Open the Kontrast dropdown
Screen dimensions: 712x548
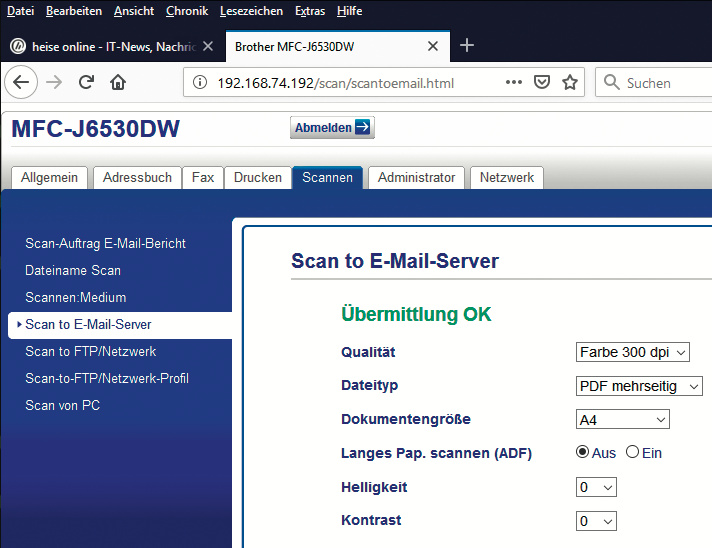pyautogui.click(x=596, y=521)
